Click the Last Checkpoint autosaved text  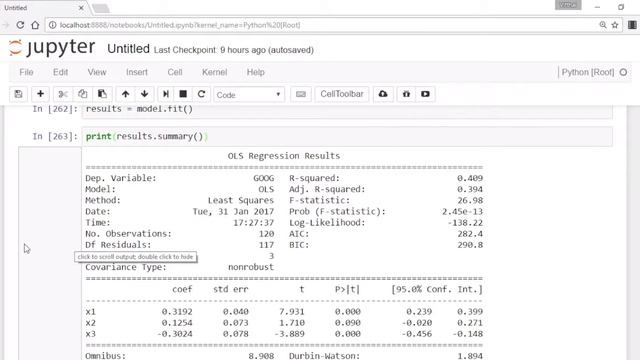click(x=233, y=50)
